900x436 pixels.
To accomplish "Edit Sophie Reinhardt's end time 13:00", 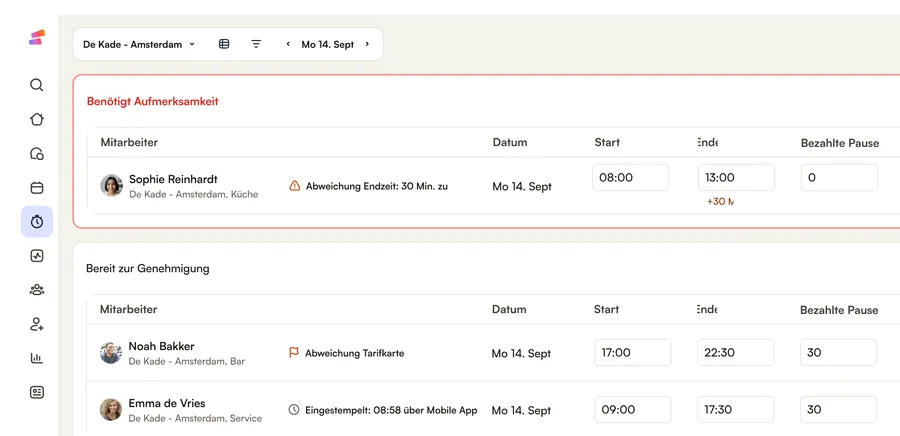I will 736,177.
